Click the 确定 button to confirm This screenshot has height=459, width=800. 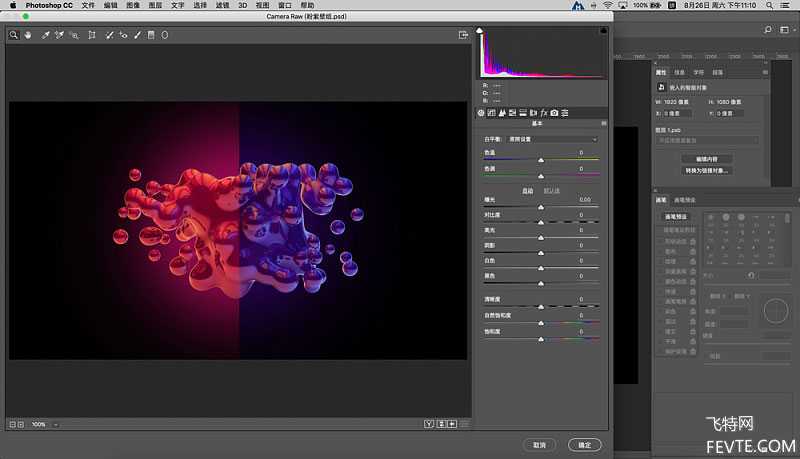(x=584, y=444)
